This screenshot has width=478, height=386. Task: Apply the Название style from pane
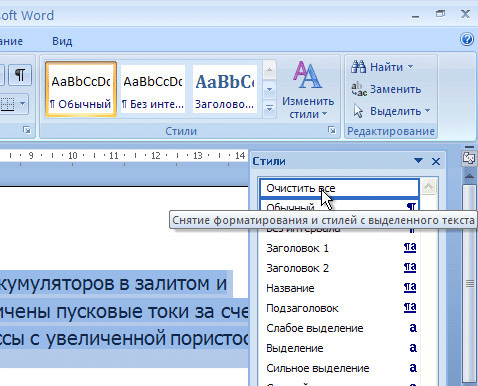339,288
